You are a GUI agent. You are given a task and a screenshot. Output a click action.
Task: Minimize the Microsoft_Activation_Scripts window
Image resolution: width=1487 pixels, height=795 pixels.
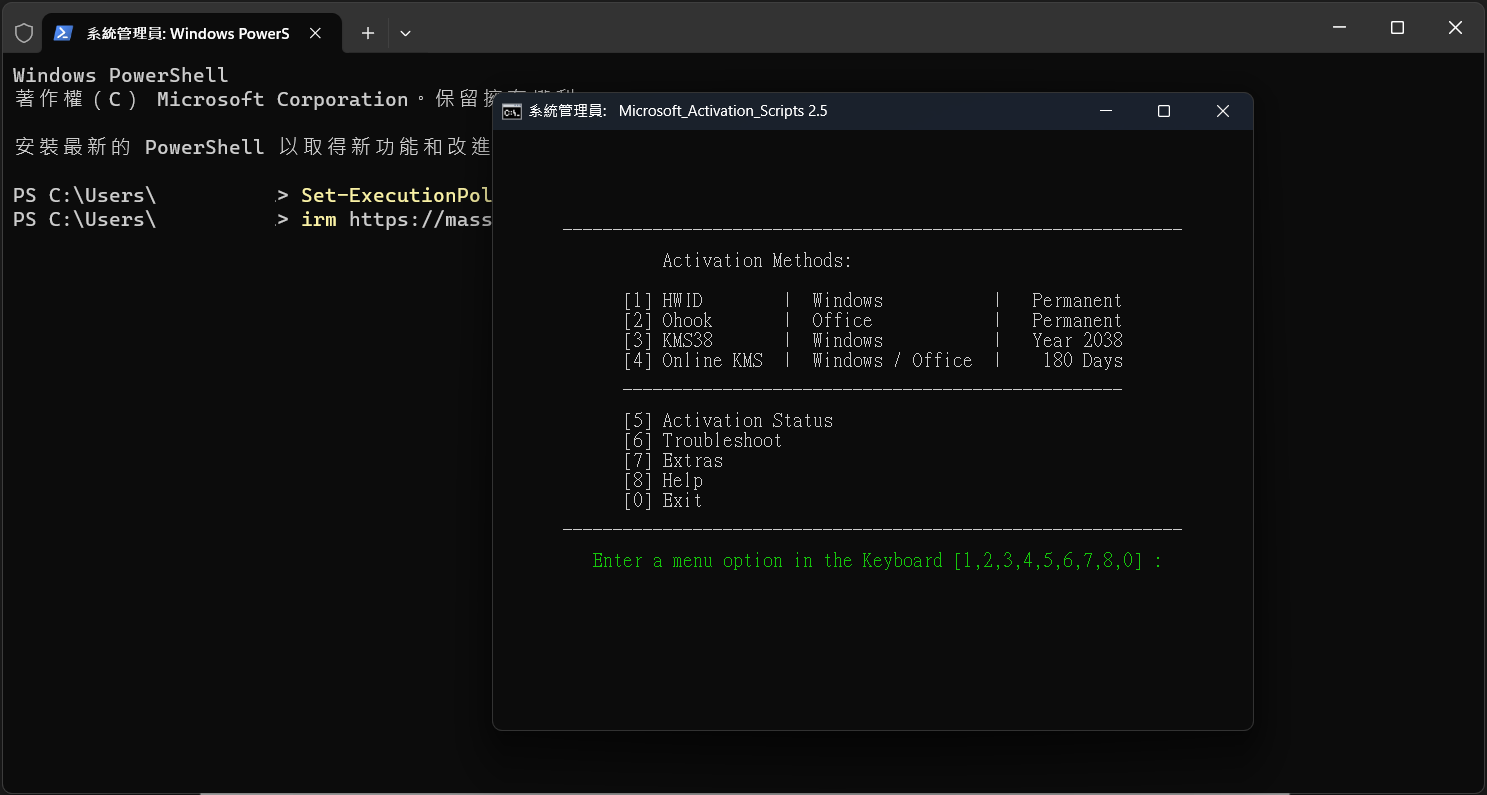point(1105,111)
